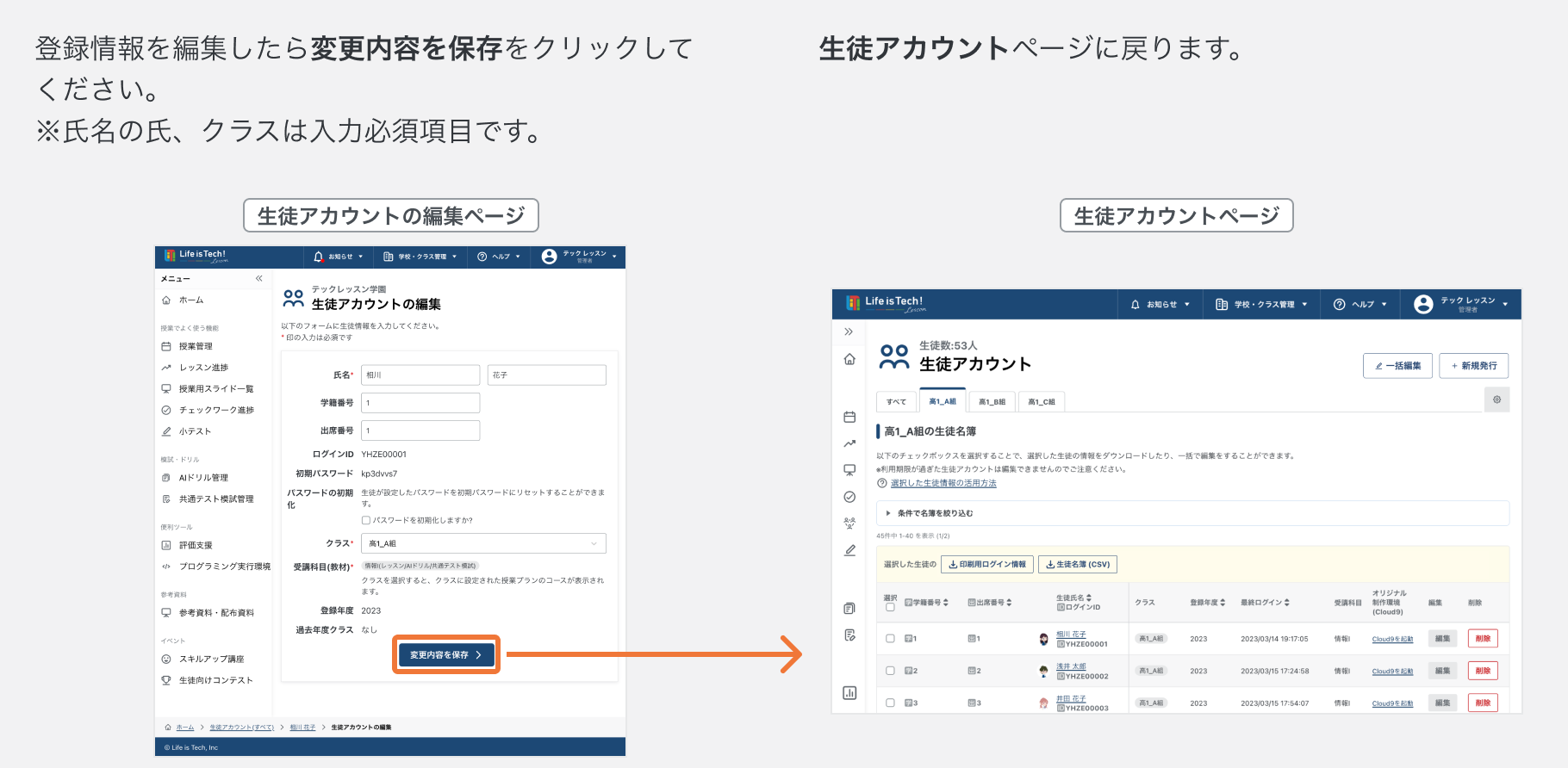The image size is (1568, 768).
Task: Select checkbox for student YHZE00002 row
Action: 890,671
